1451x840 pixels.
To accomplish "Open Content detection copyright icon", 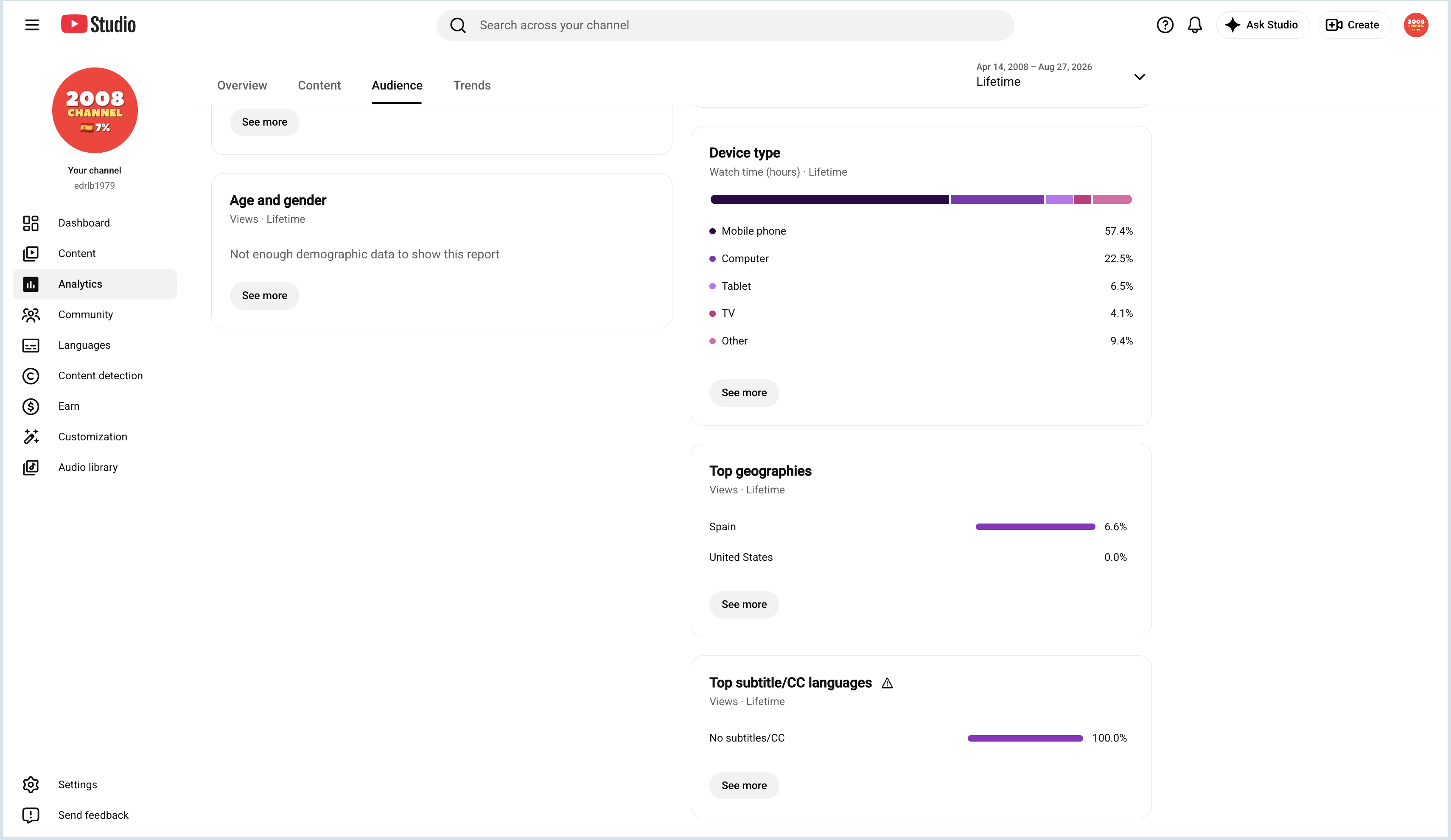I will [x=31, y=376].
